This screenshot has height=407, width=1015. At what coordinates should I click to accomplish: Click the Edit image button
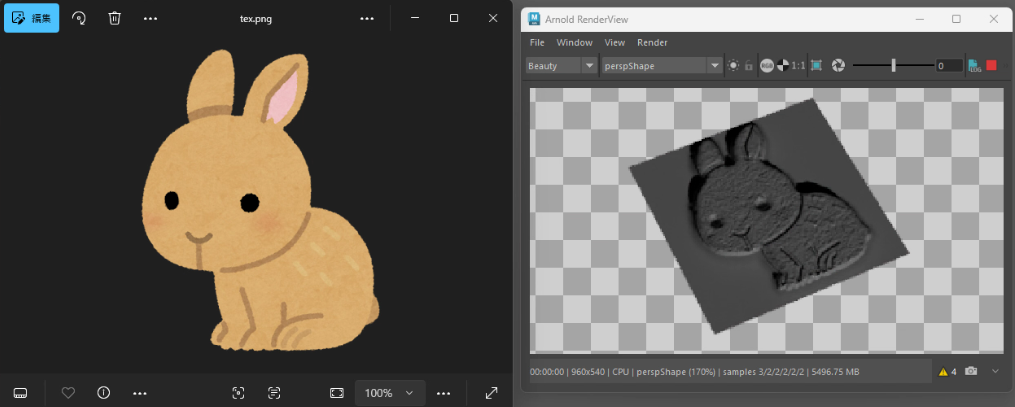click(31, 18)
